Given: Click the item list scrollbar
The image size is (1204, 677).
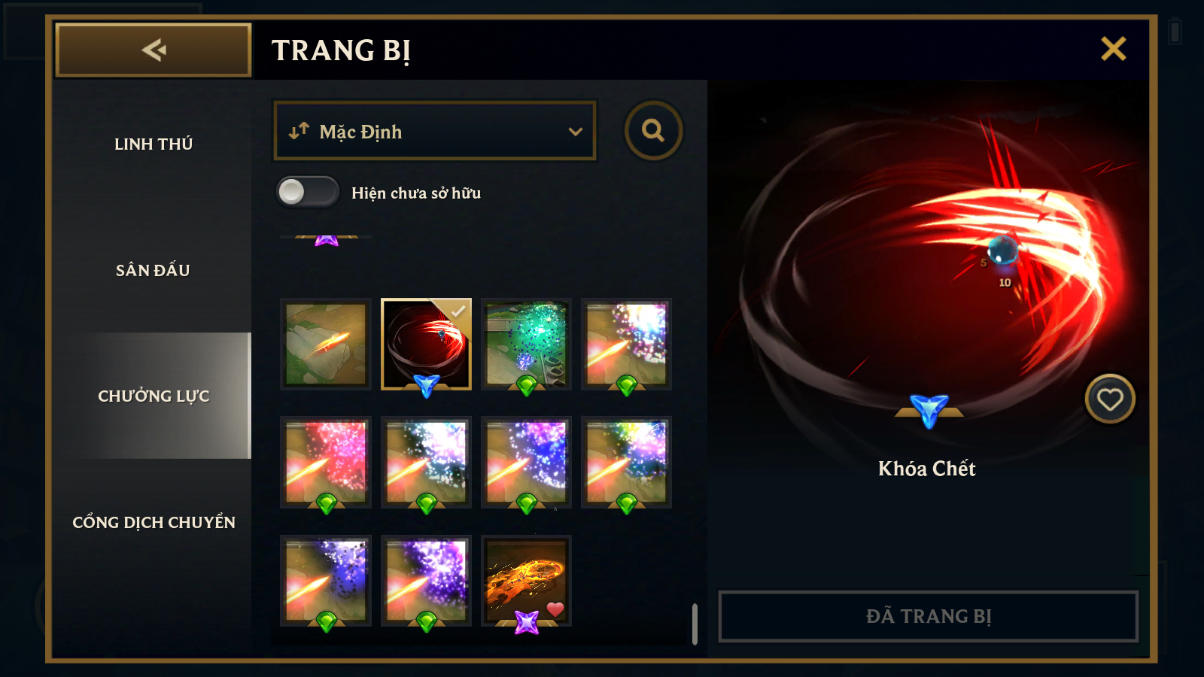Looking at the screenshot, I should coord(694,624).
